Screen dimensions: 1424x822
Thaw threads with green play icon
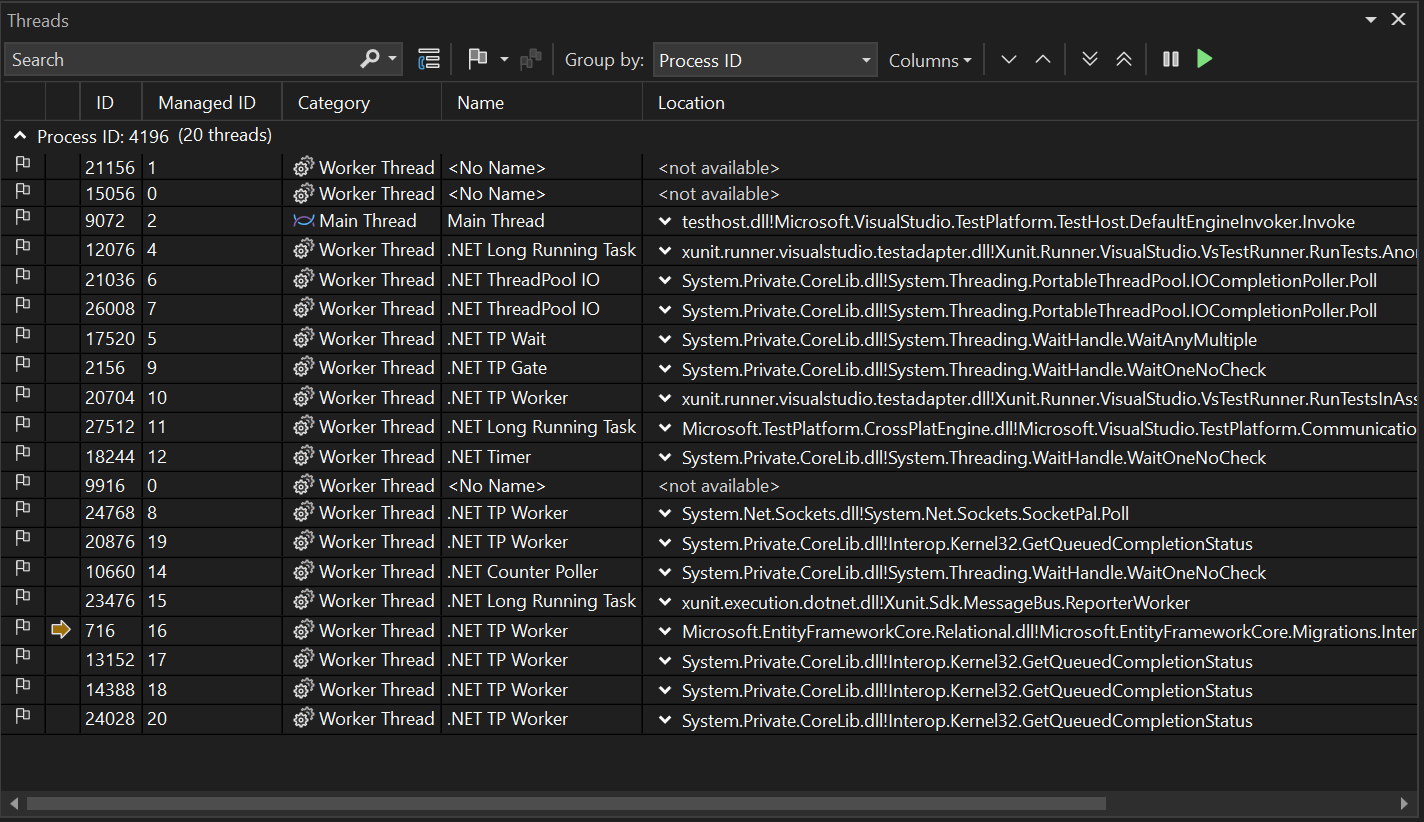(x=1205, y=60)
